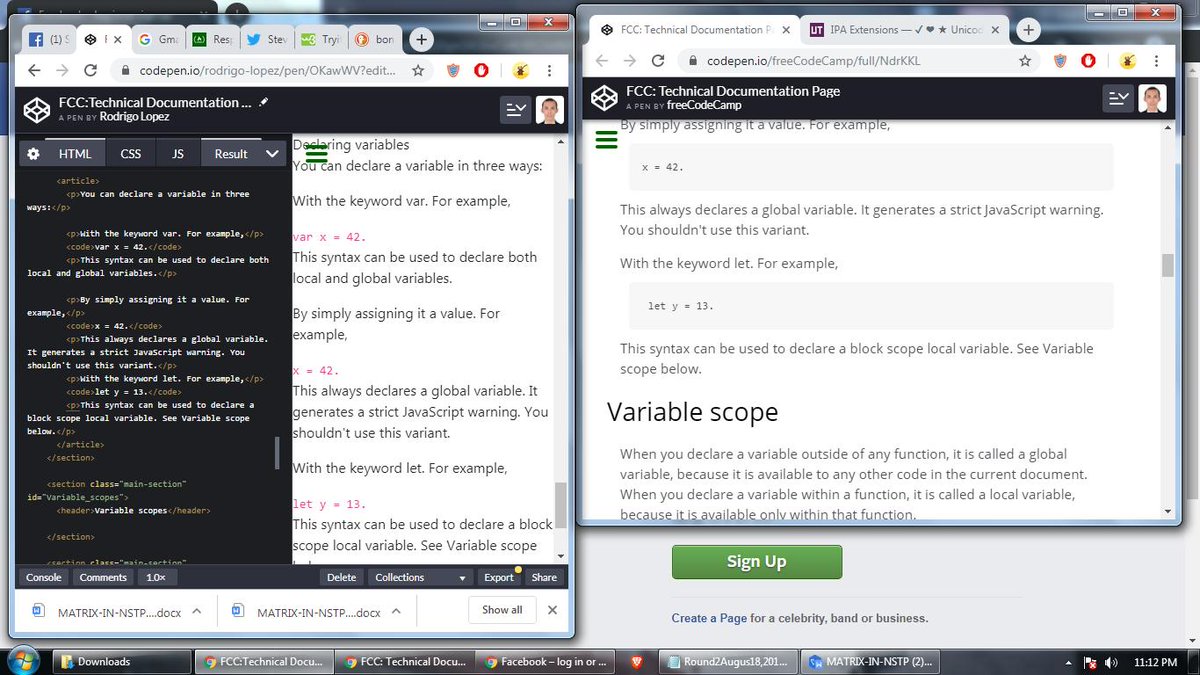
Task: Expand second MATRIX-IN-NSTP download options
Action: click(x=396, y=611)
